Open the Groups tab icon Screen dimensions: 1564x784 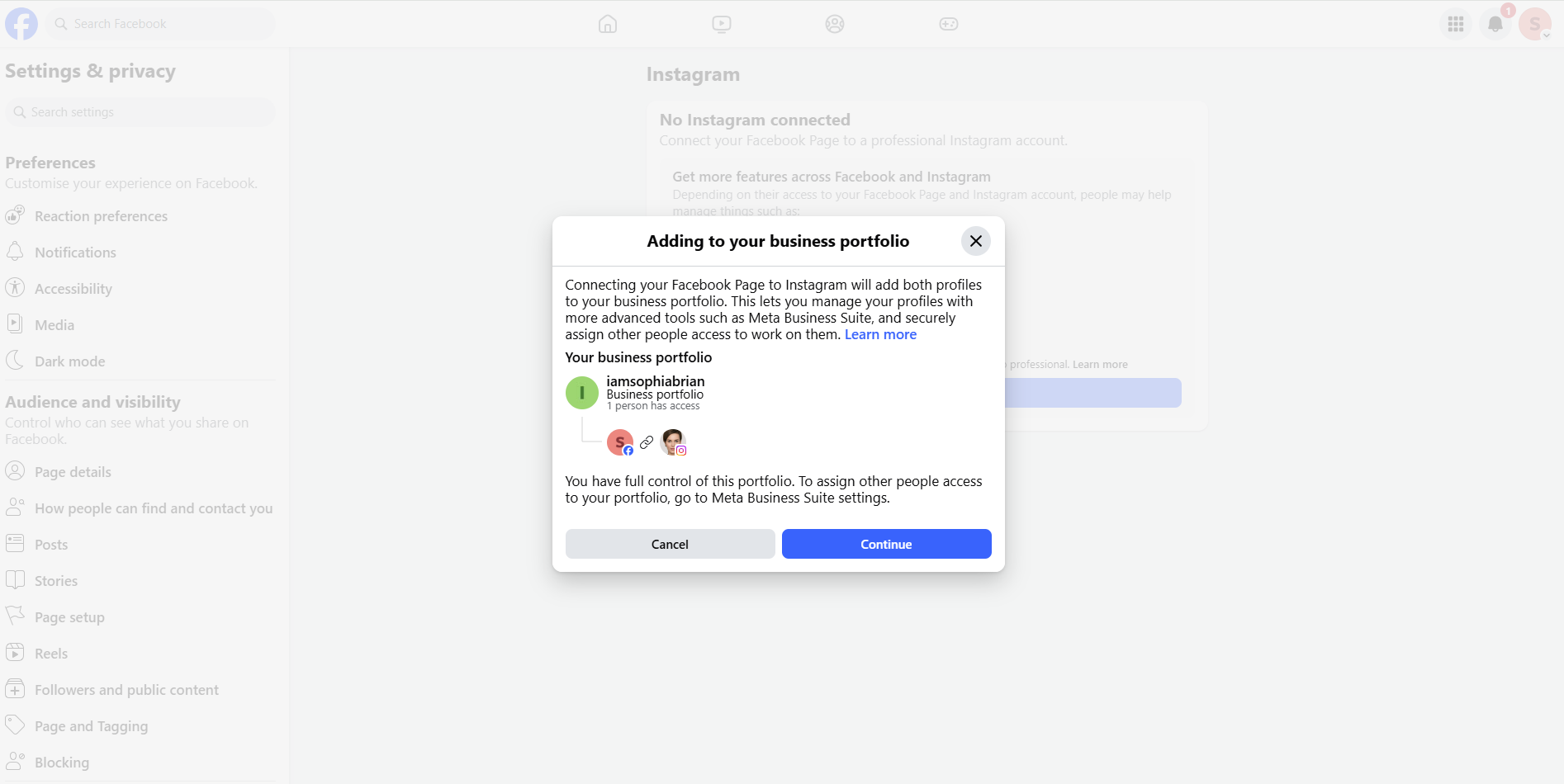[835, 24]
